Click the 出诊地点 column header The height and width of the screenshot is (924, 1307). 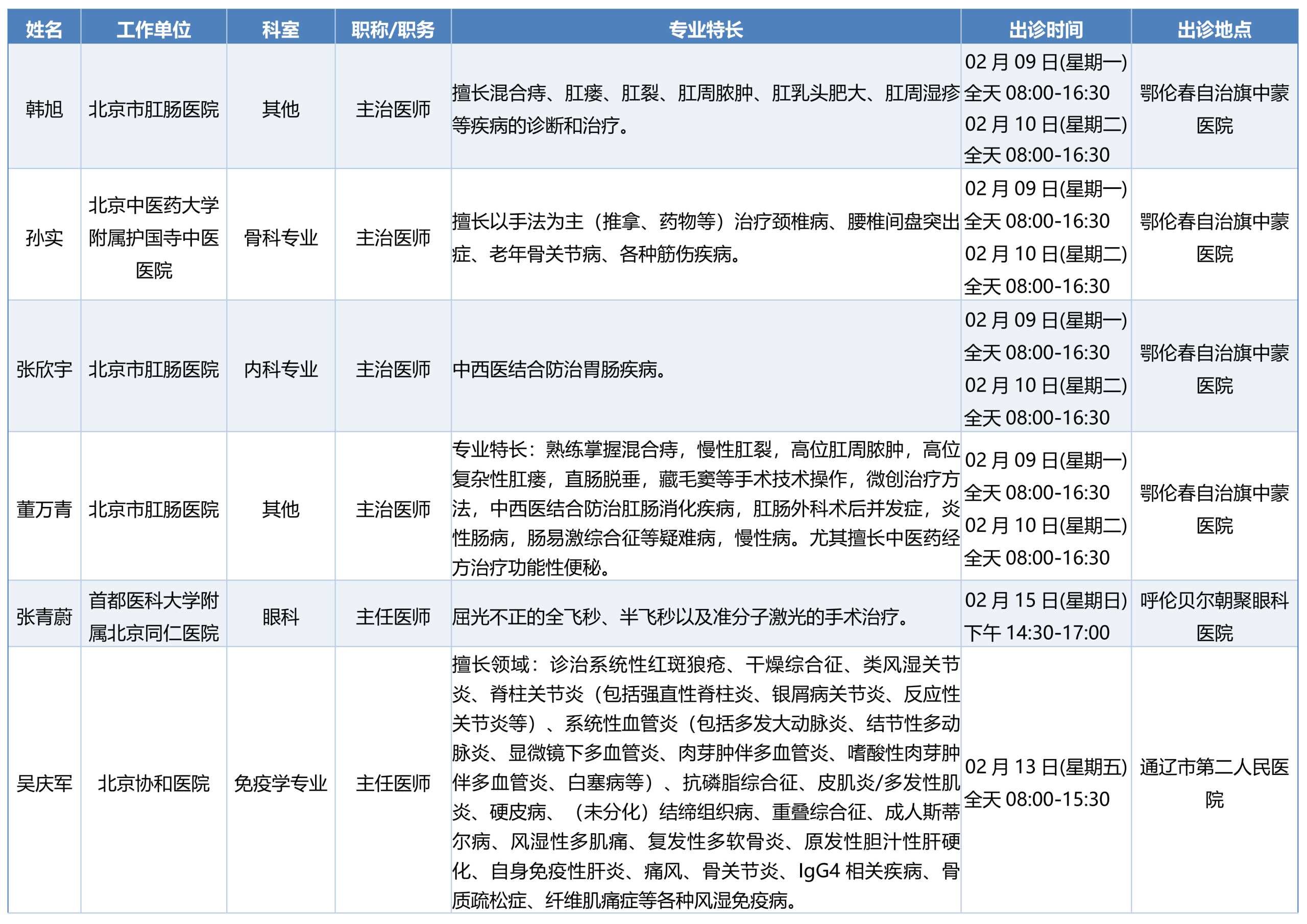coord(1214,29)
